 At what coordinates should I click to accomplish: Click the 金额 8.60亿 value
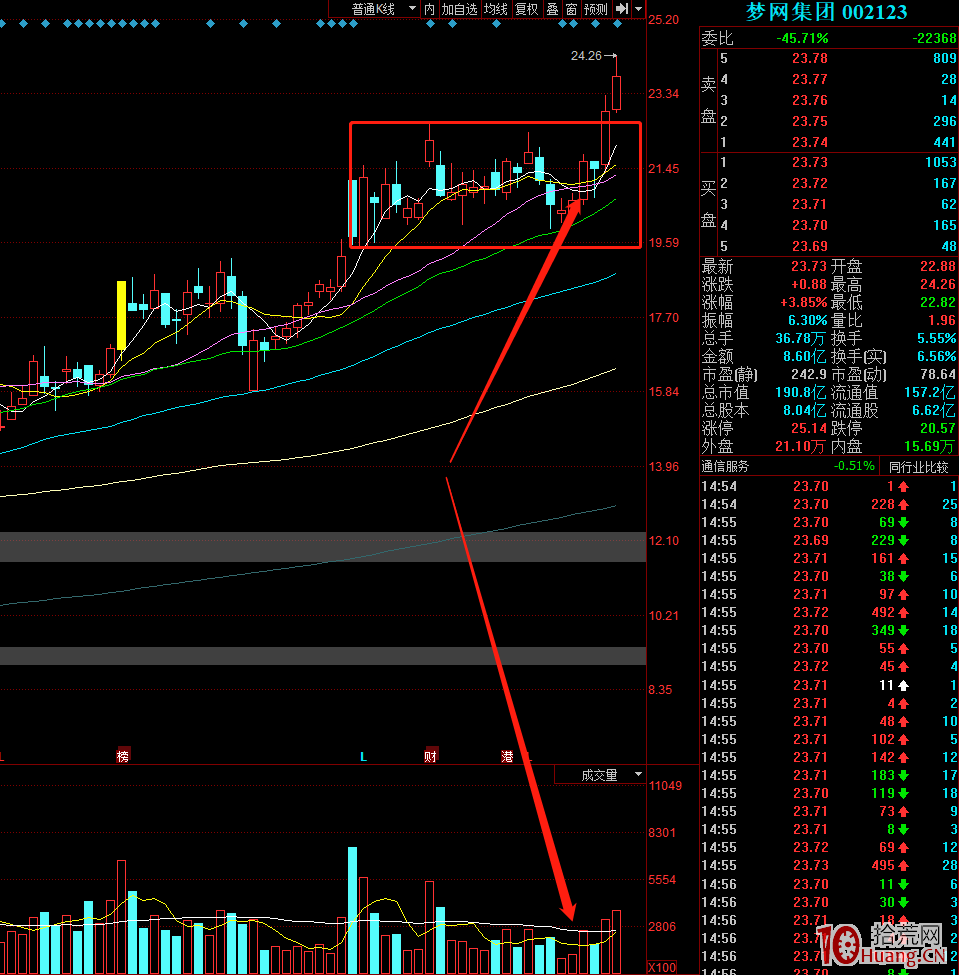(x=804, y=357)
